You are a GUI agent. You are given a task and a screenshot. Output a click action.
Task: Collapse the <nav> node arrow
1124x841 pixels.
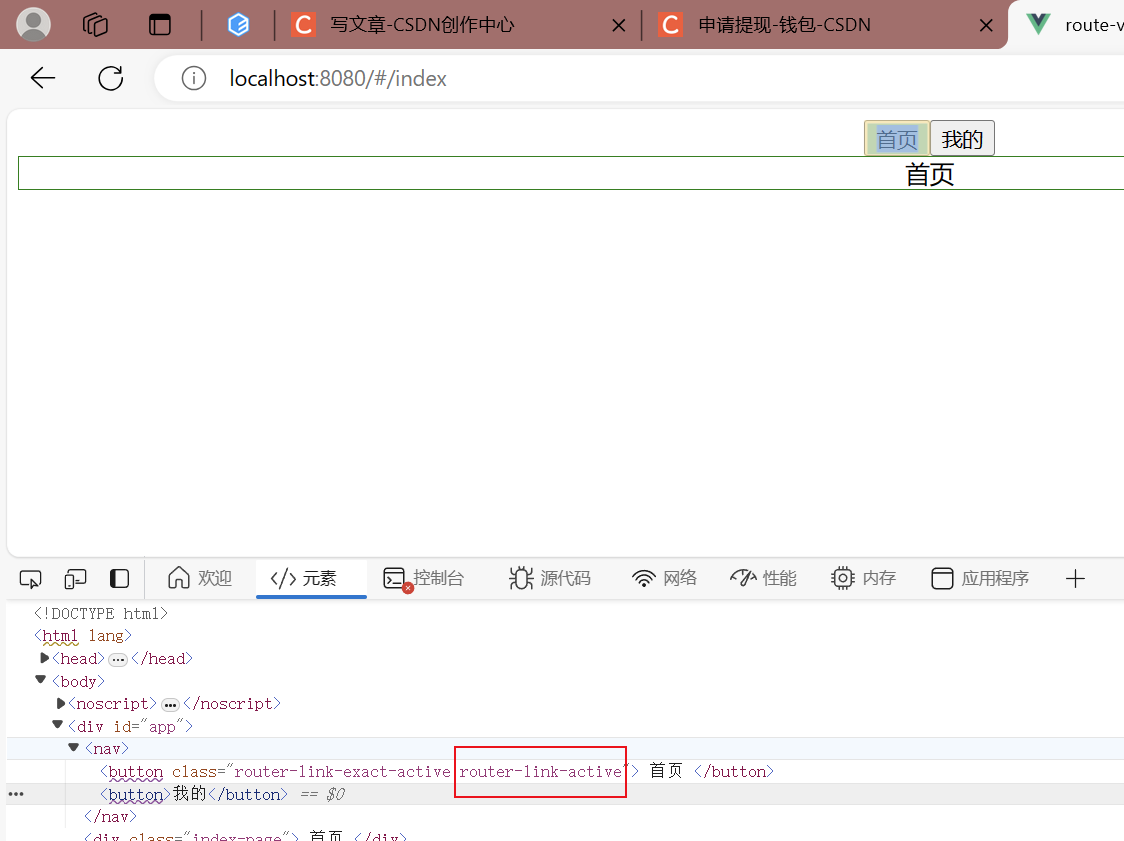pos(73,747)
